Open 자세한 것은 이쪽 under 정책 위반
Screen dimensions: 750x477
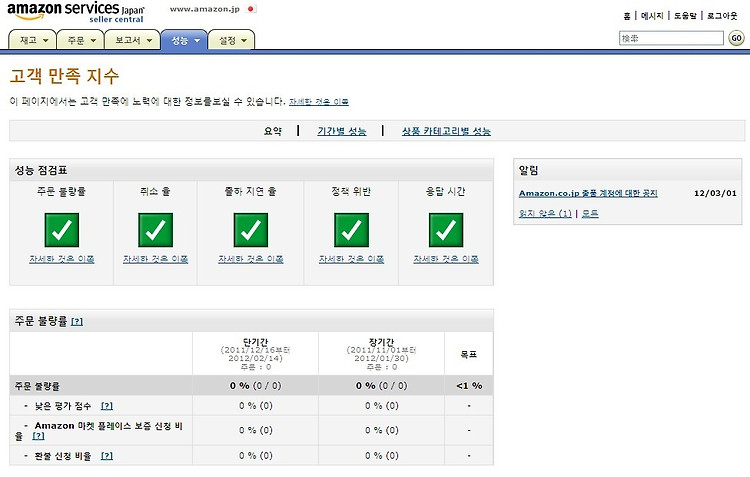pyautogui.click(x=352, y=259)
